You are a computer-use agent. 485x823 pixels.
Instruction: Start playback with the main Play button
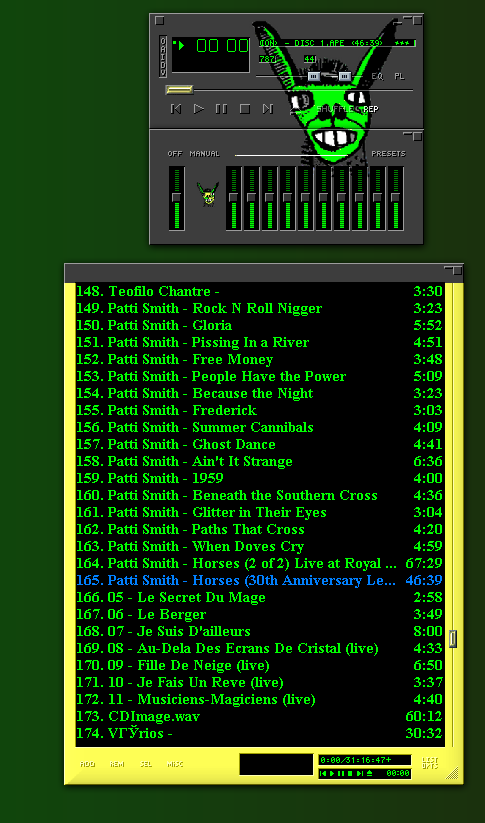pyautogui.click(x=199, y=109)
